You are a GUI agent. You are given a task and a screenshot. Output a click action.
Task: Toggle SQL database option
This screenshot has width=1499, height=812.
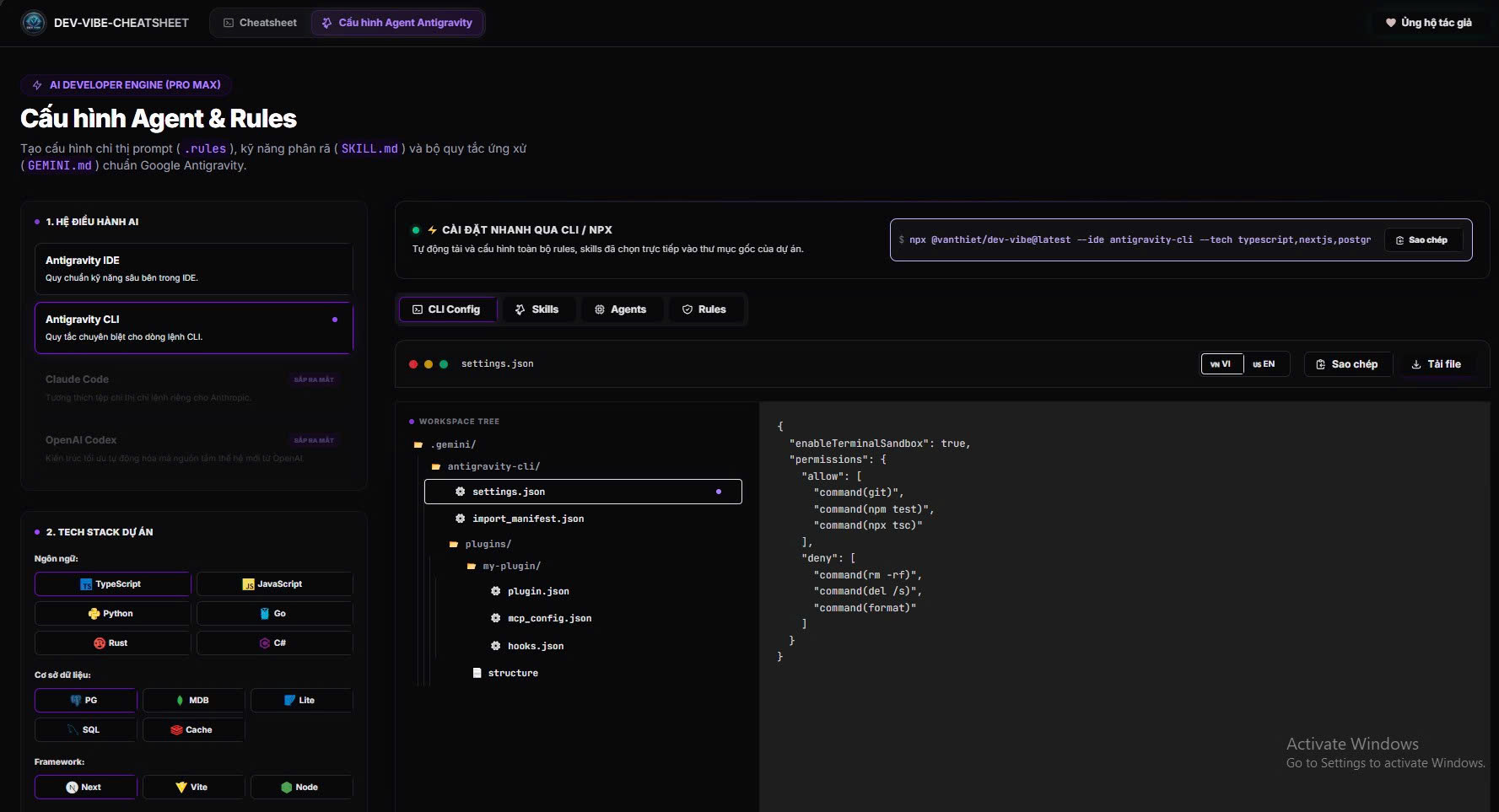tap(85, 730)
